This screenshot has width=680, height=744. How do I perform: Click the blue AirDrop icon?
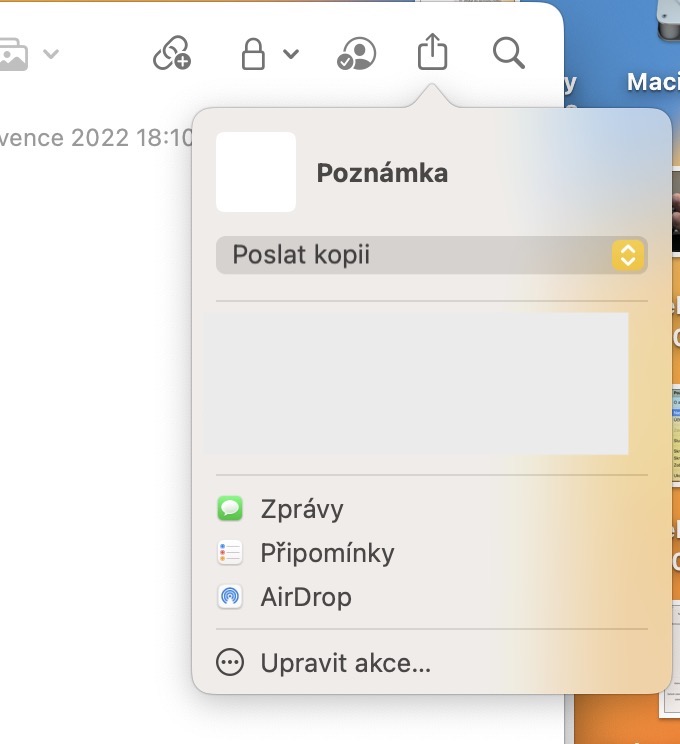(230, 597)
